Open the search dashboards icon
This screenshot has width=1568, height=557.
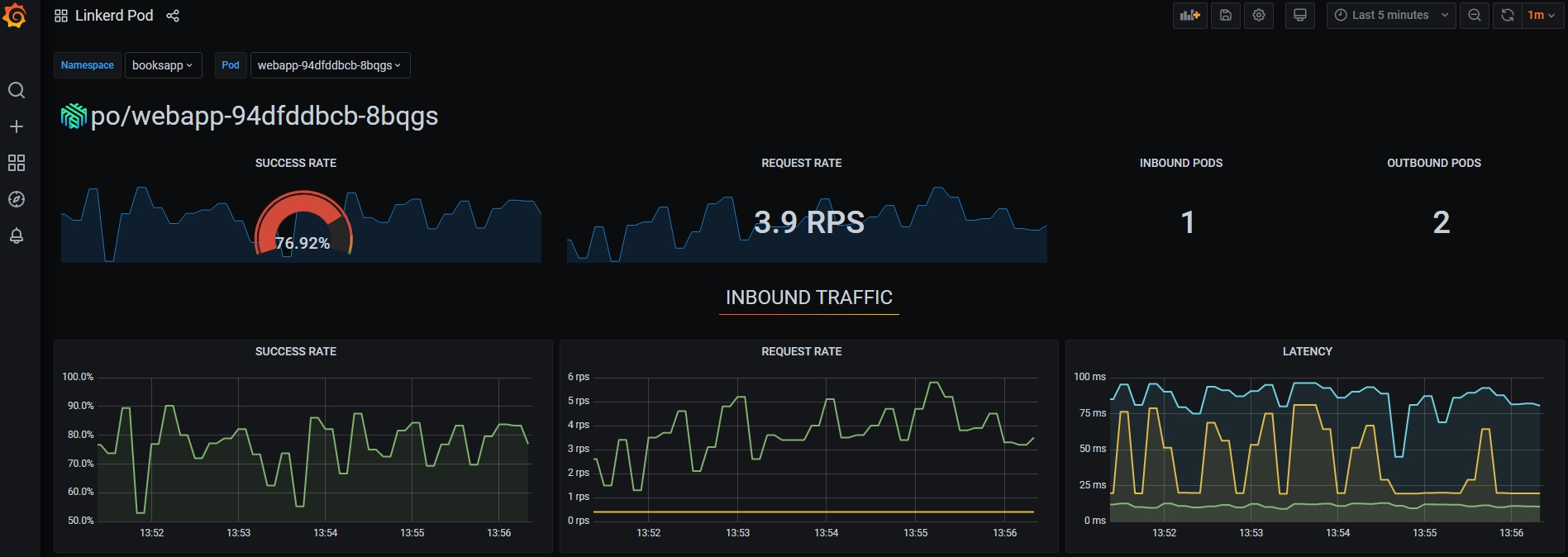point(17,90)
